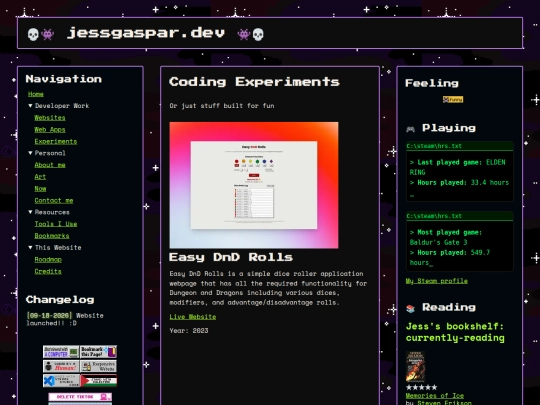
Task: Click the 'Easy DnD Rolls' project heading
Action: coord(231,257)
